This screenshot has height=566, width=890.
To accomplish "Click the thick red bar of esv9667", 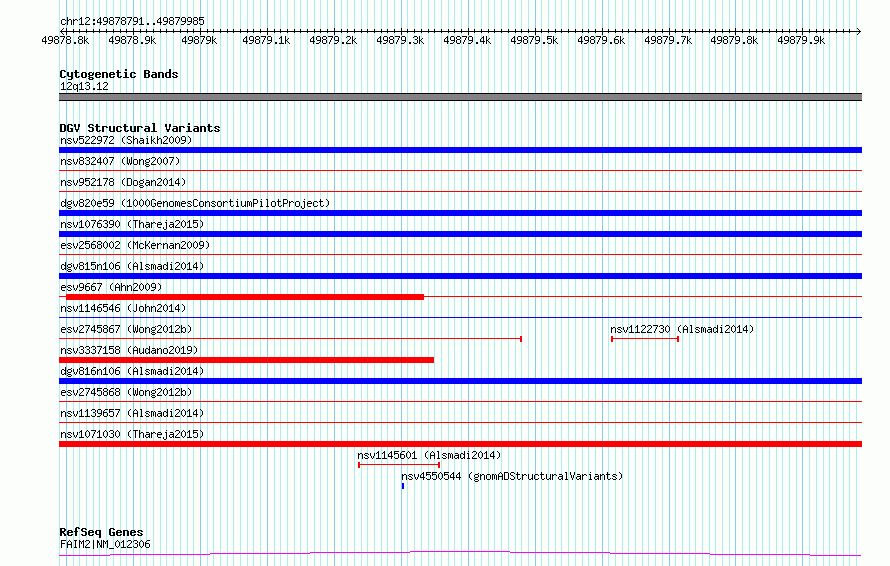I will click(245, 297).
